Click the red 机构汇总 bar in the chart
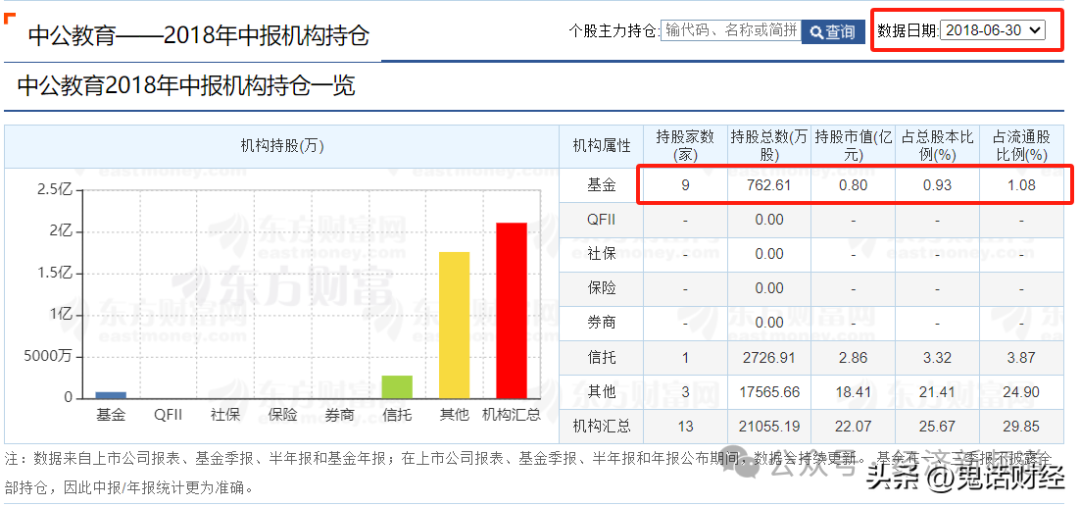 pos(511,310)
